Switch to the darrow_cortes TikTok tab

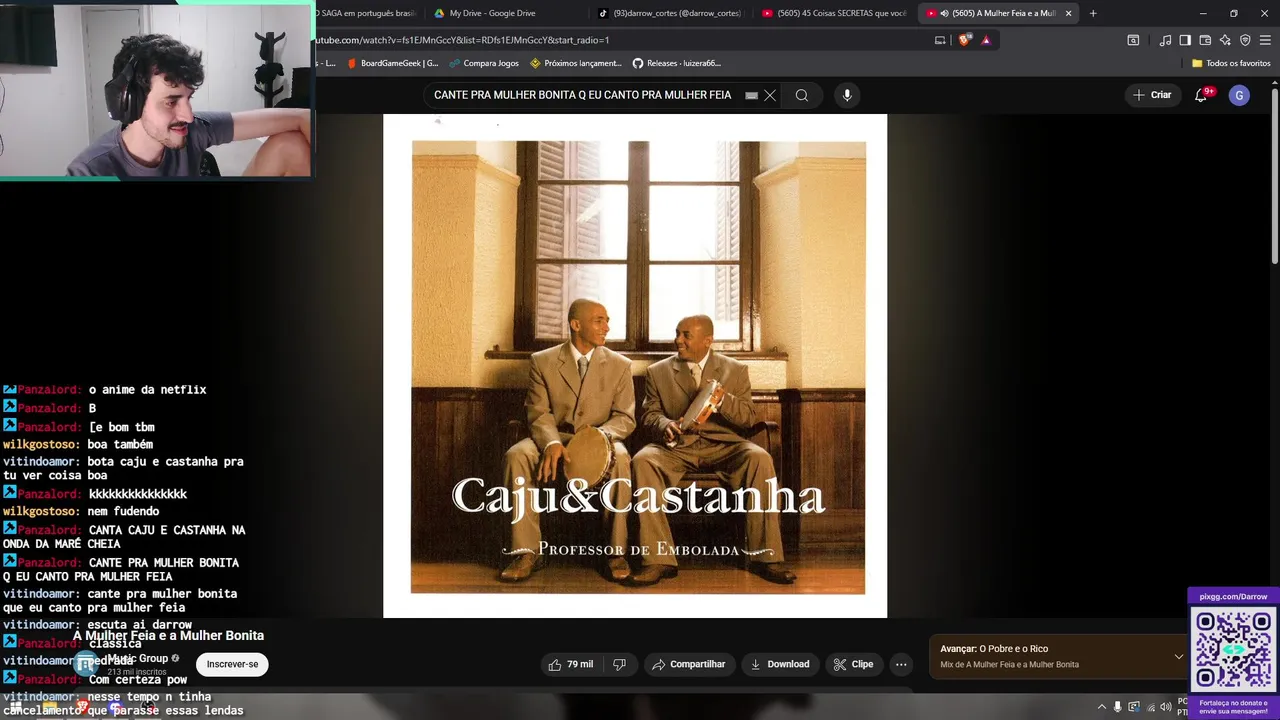pyautogui.click(x=671, y=13)
